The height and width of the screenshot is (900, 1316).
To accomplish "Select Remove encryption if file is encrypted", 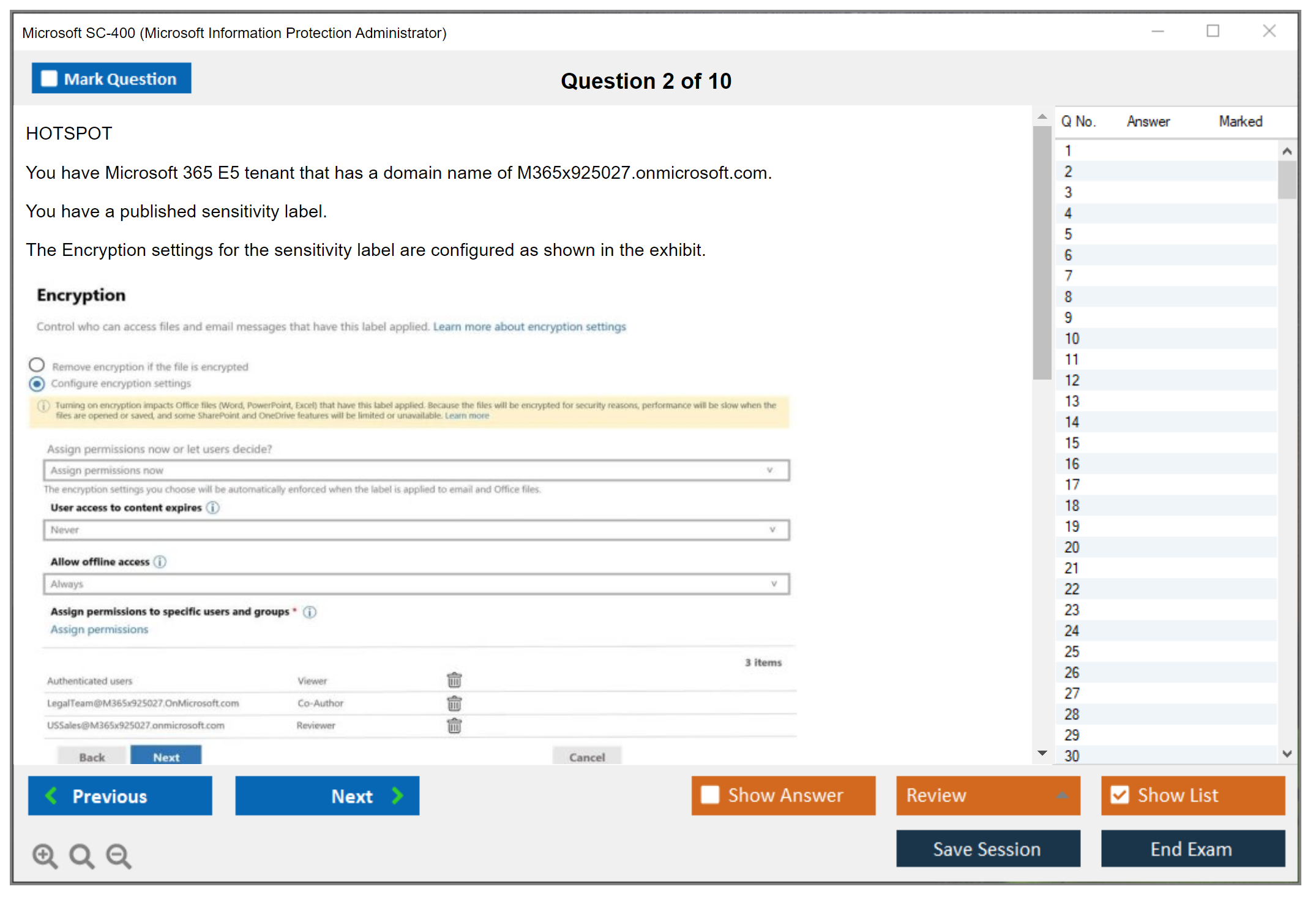I will pyautogui.click(x=37, y=366).
